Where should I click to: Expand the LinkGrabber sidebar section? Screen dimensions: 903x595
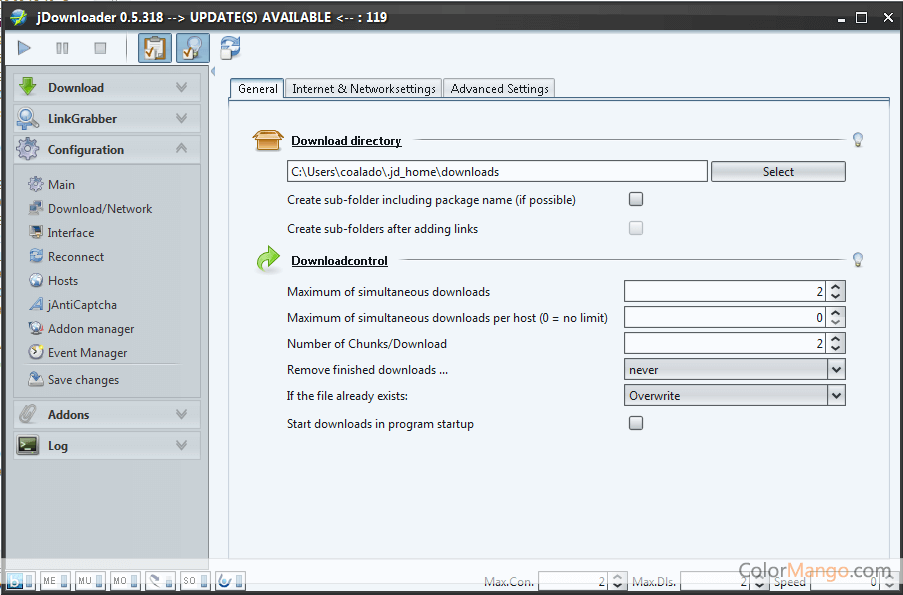pos(107,119)
